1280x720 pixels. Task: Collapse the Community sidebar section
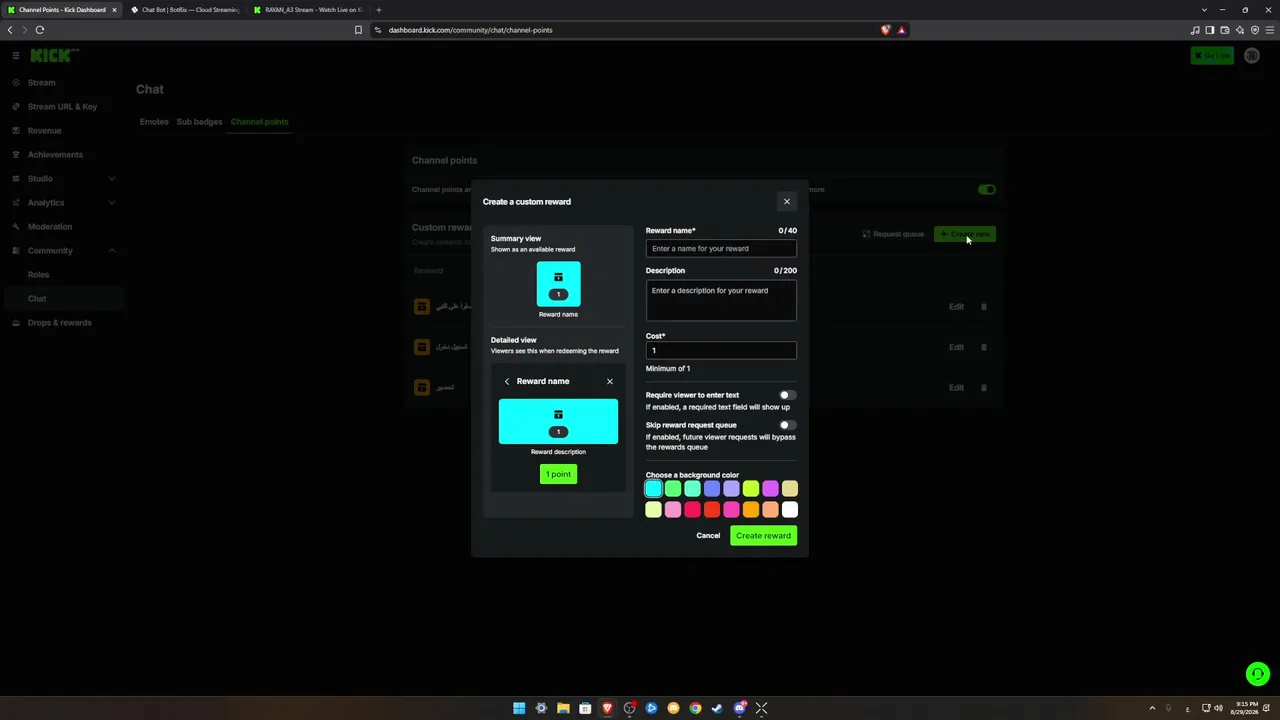point(62,251)
